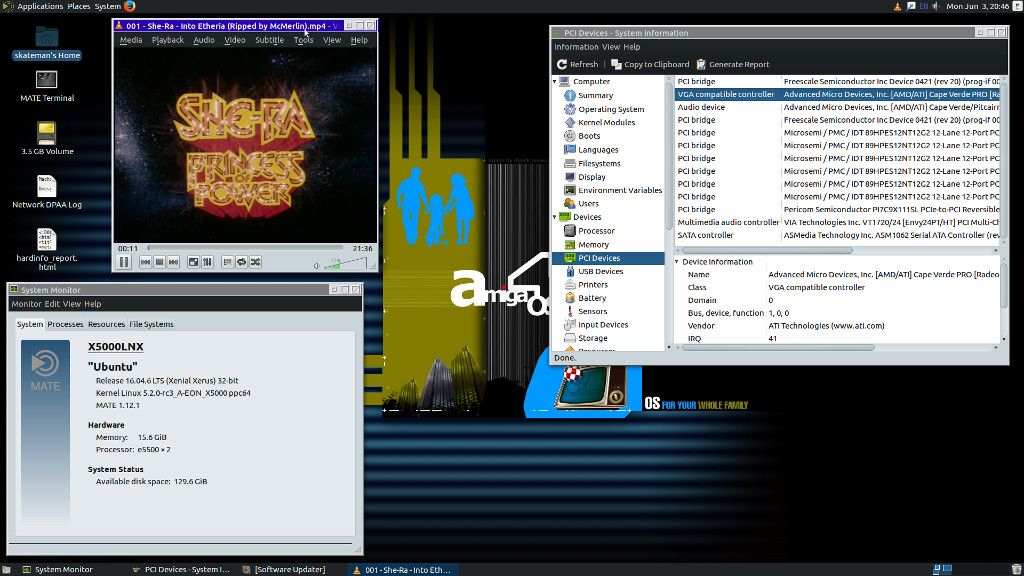Open the Edit menu in System Monitor
The width and height of the screenshot is (1024, 576).
(x=52, y=304)
